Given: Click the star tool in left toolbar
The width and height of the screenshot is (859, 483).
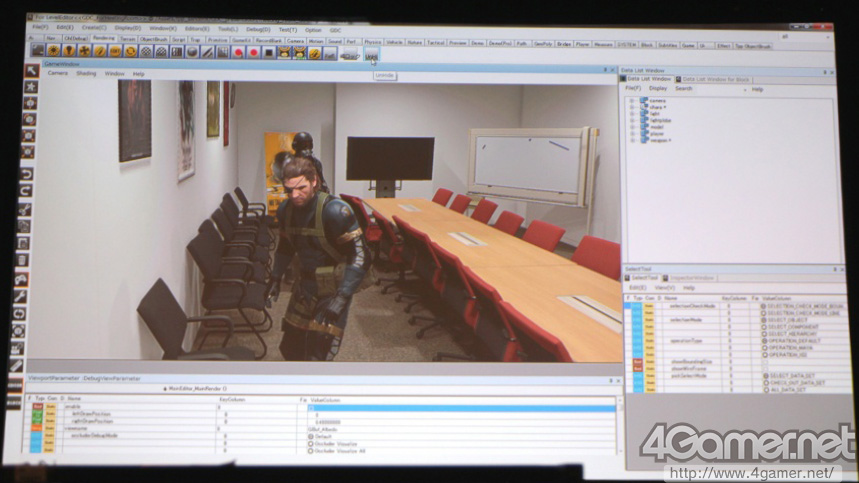Looking at the screenshot, I should [x=31, y=87].
